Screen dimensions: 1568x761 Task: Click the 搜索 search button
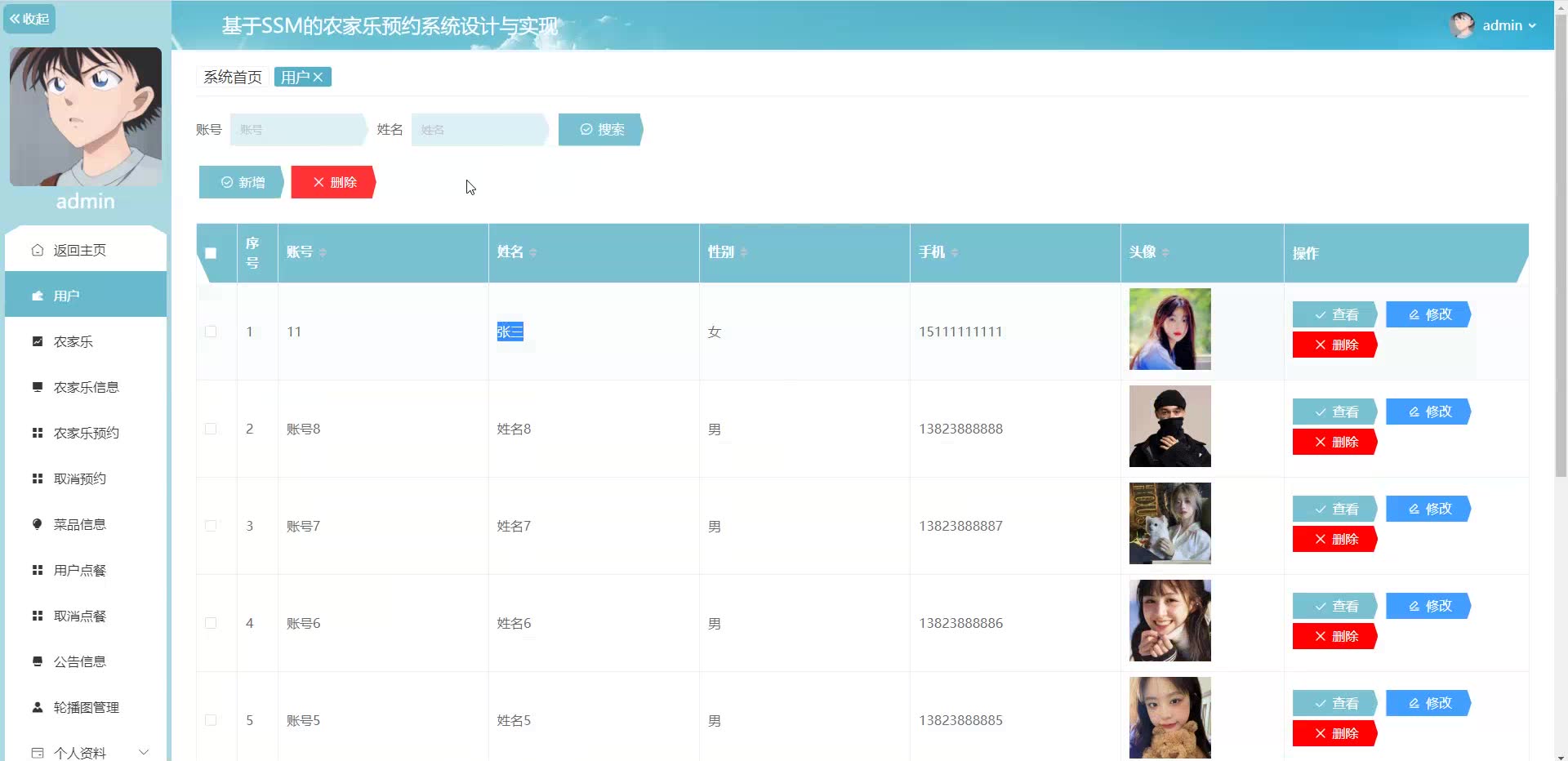[600, 129]
